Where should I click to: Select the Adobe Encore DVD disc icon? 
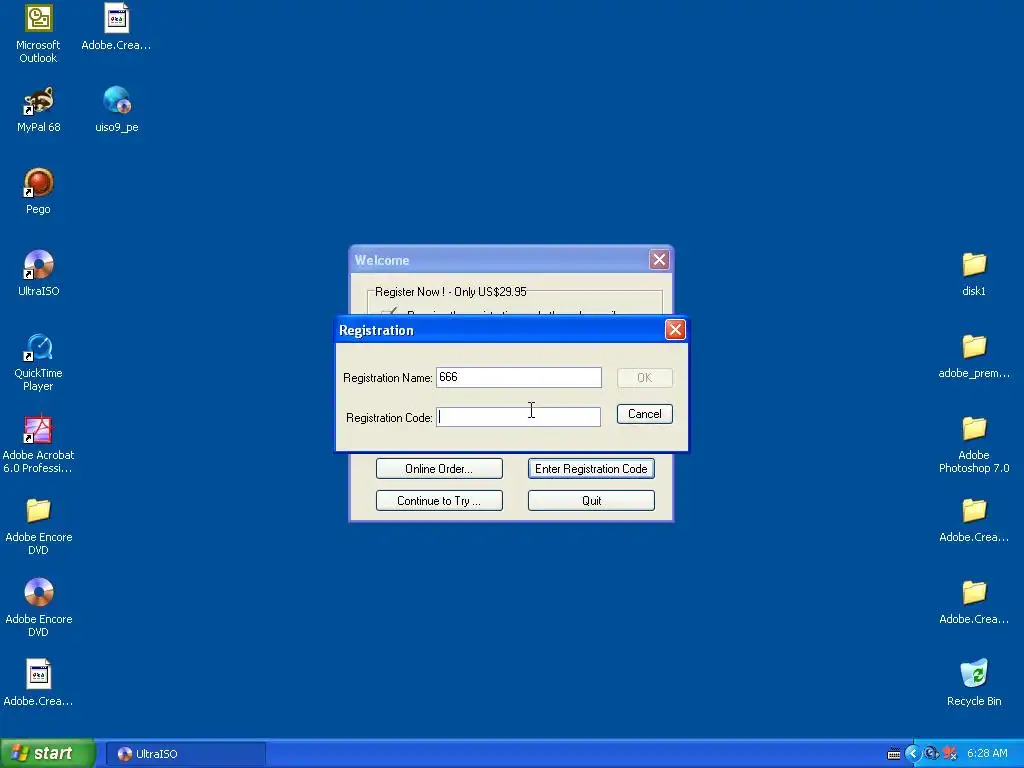39,607
